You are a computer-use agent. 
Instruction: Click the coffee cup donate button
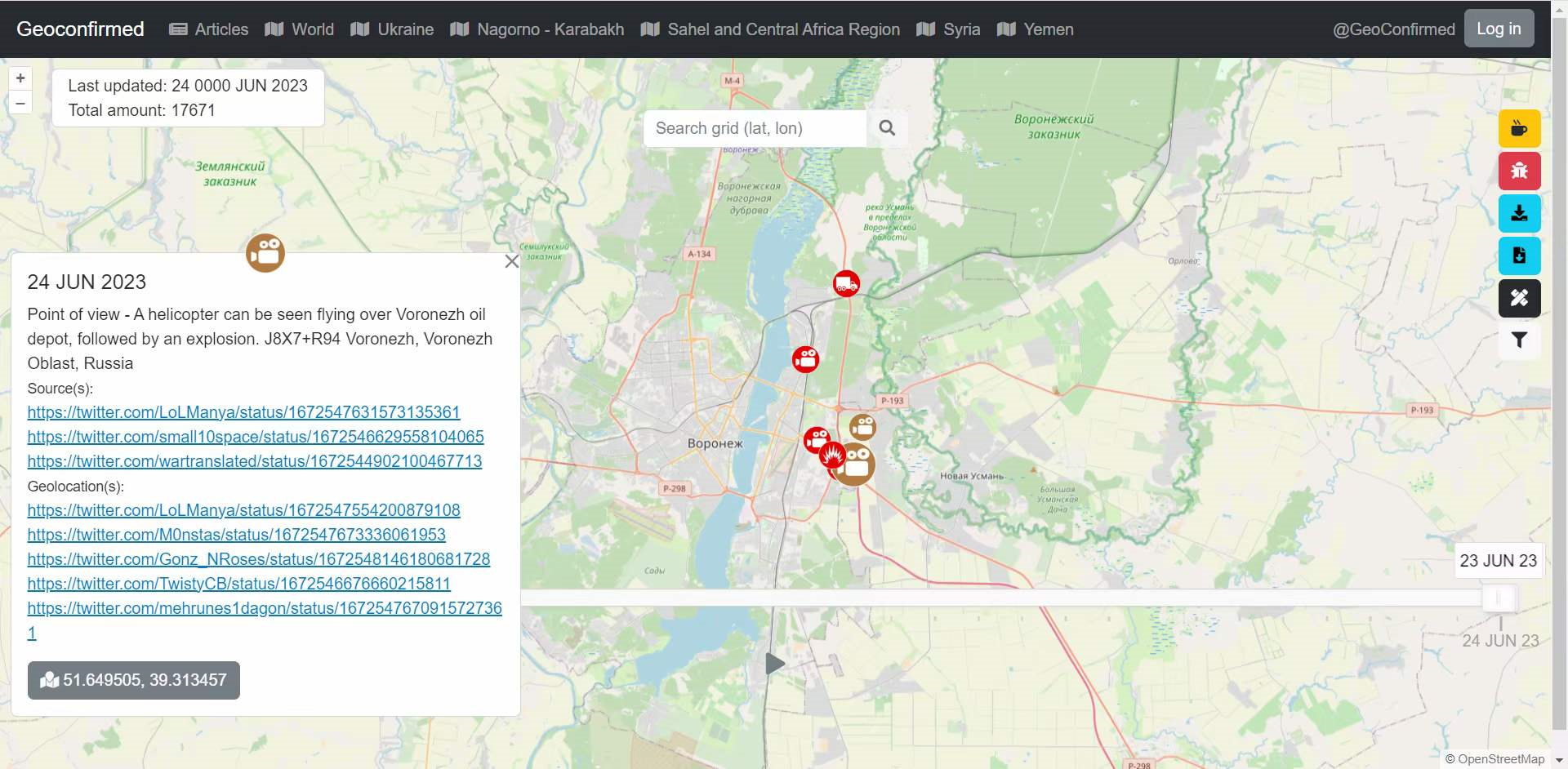click(x=1519, y=129)
